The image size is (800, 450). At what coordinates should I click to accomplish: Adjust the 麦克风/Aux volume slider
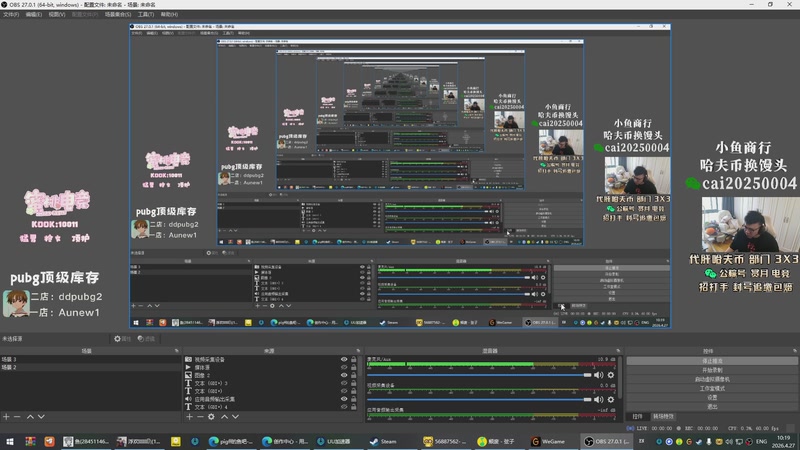pyautogui.click(x=480, y=375)
